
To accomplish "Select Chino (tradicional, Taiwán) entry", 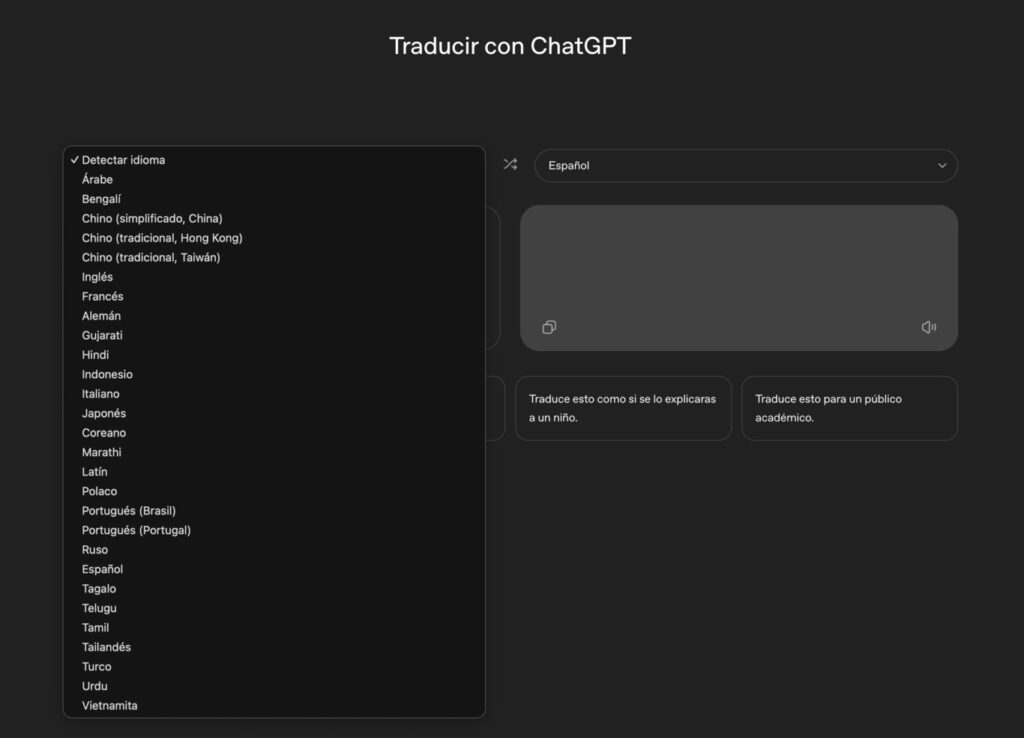I will pos(151,257).
